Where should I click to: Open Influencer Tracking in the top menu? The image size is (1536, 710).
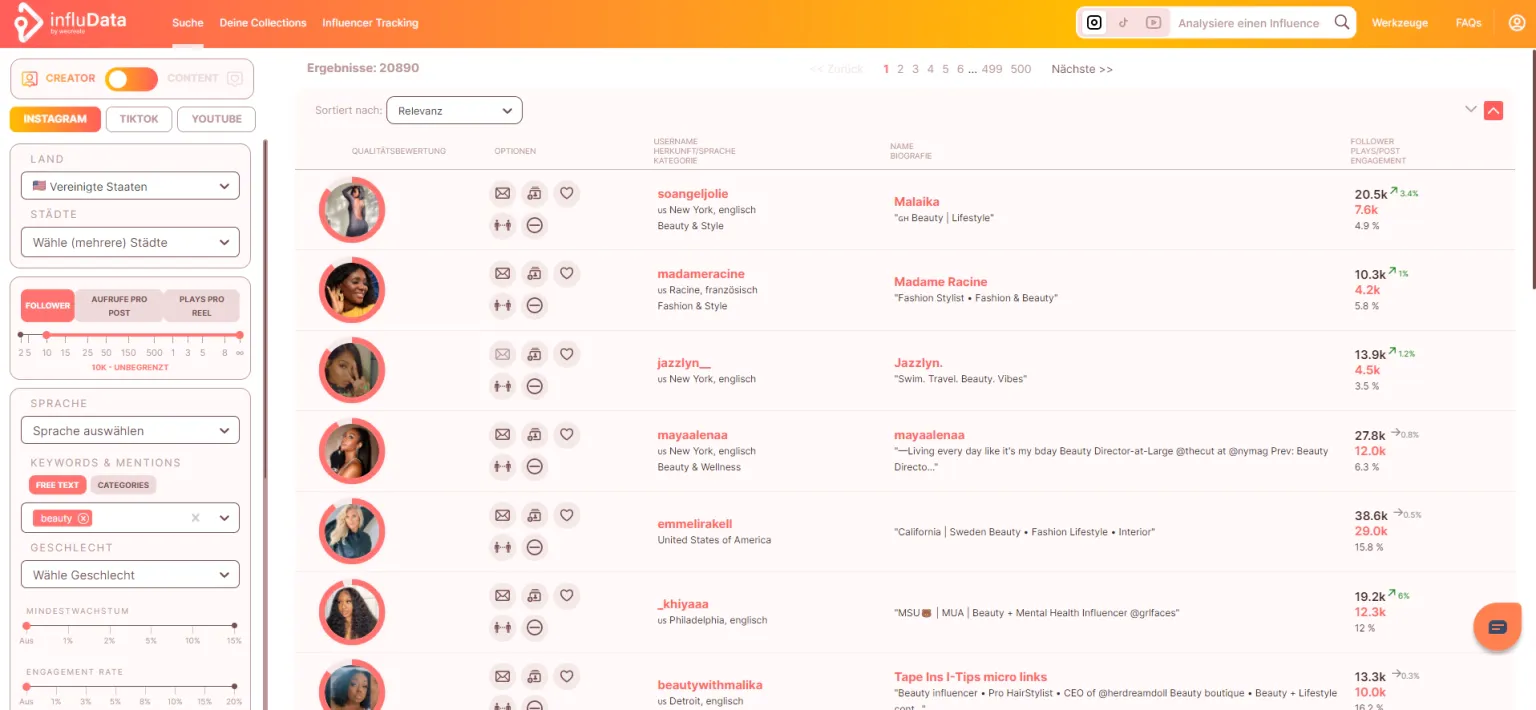point(370,23)
